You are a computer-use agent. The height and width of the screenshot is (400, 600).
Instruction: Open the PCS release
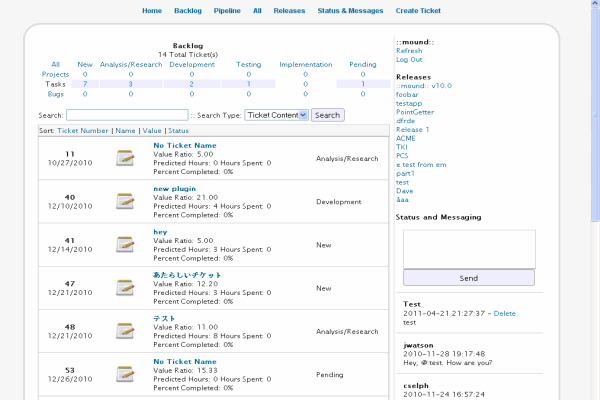402,156
